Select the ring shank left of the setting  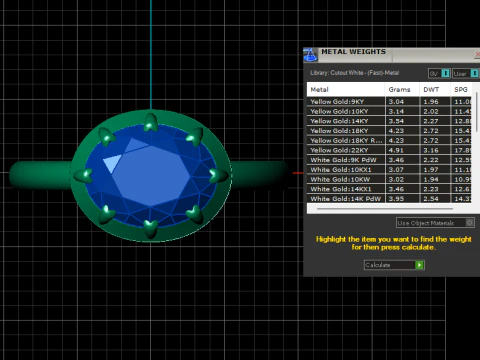pyautogui.click(x=40, y=175)
